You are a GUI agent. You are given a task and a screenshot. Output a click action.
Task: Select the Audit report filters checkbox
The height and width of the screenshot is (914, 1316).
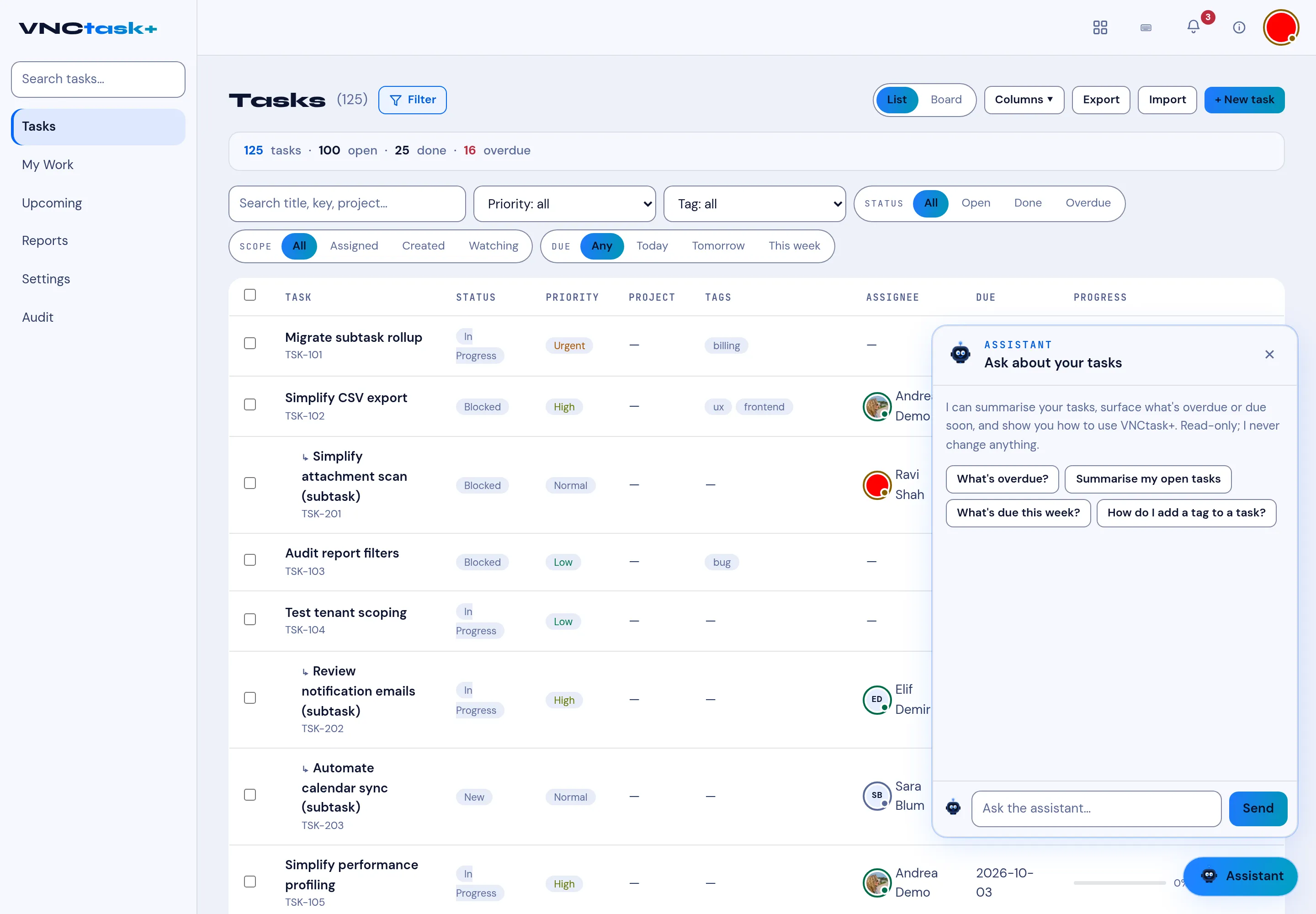(x=250, y=559)
